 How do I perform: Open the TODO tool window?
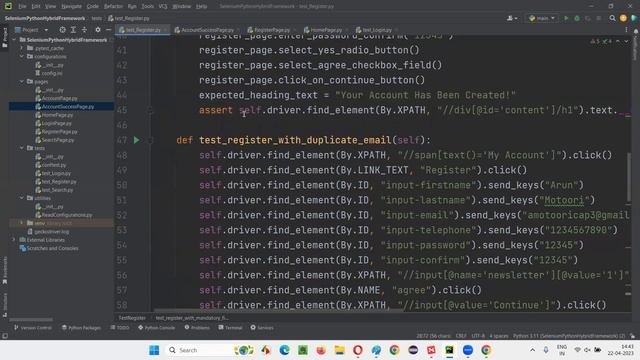[x=120, y=328]
